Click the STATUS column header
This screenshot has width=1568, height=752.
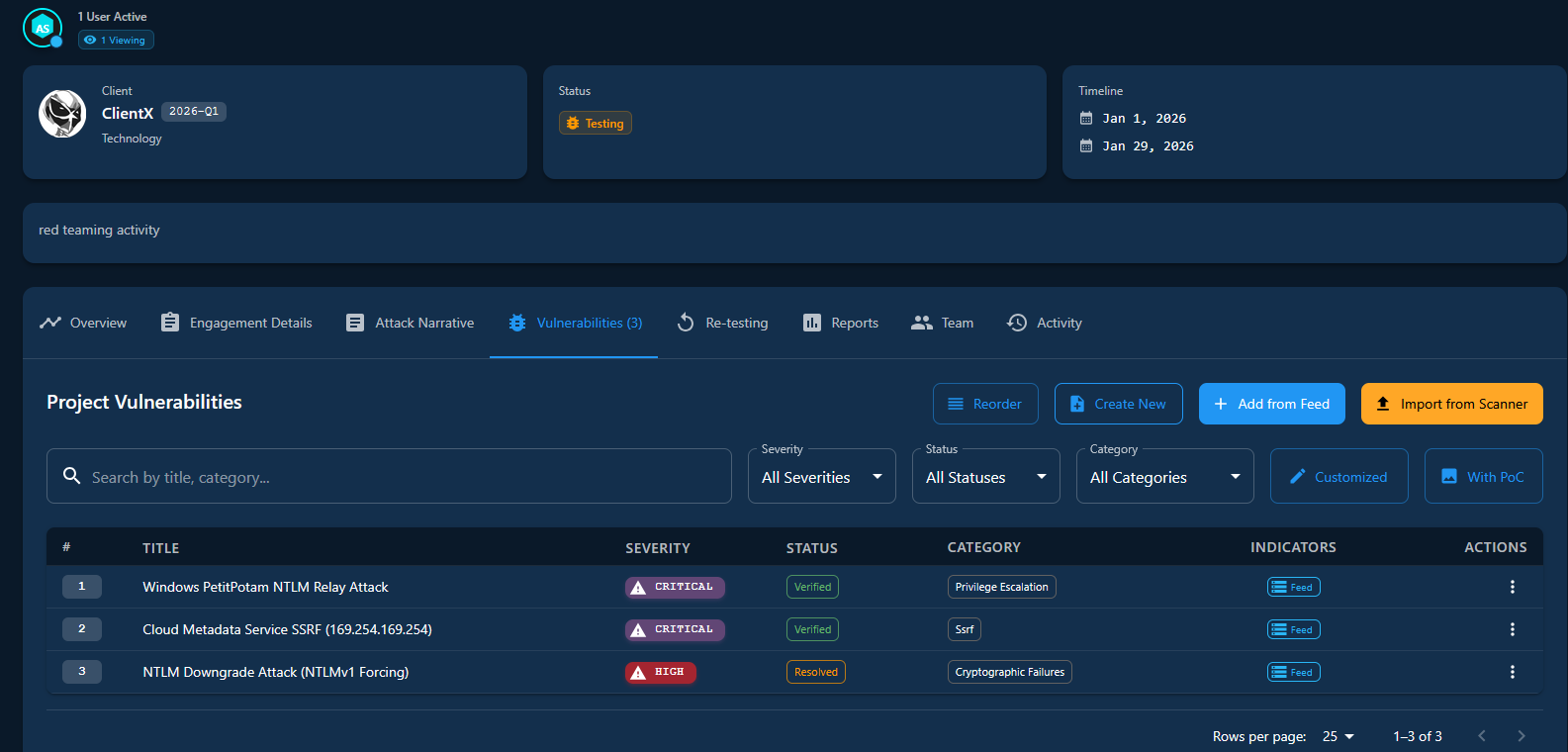coord(812,548)
